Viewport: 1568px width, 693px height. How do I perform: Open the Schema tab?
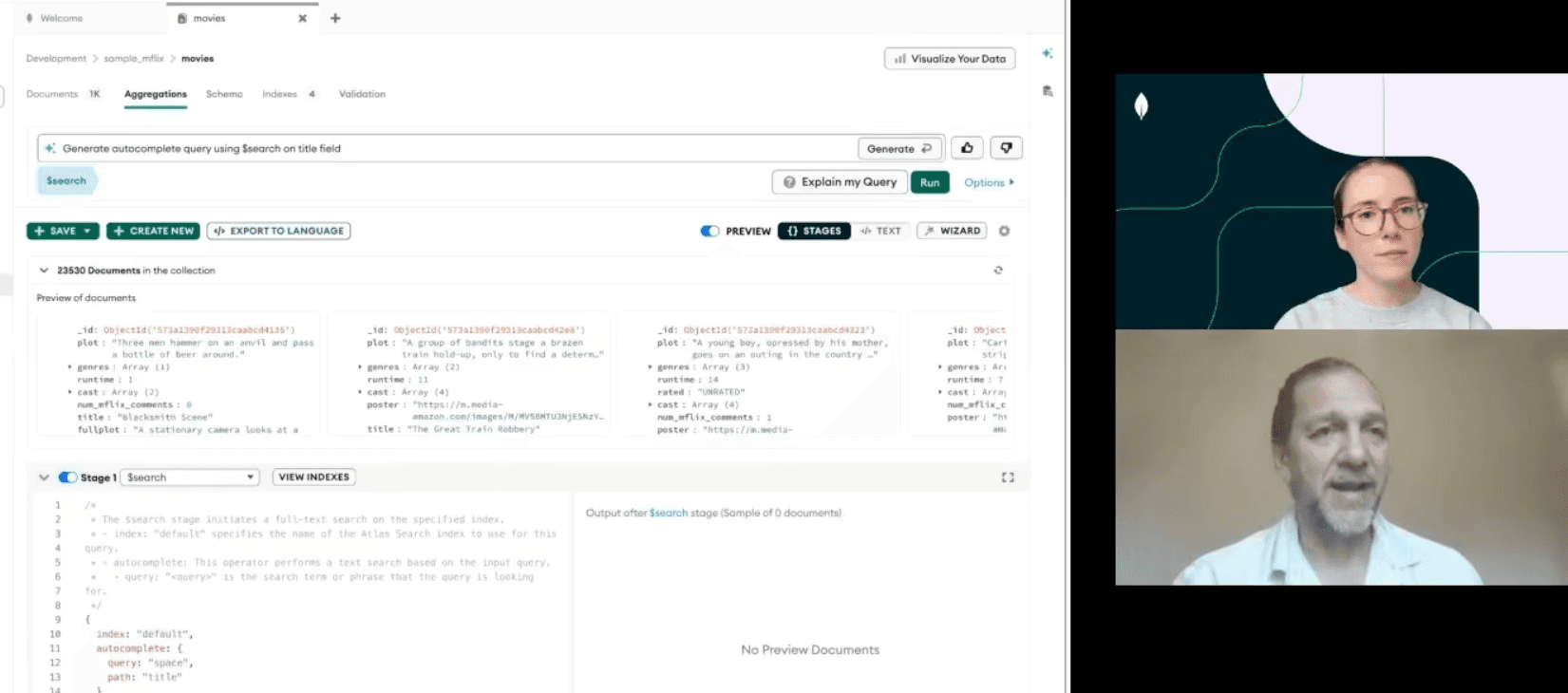click(224, 94)
